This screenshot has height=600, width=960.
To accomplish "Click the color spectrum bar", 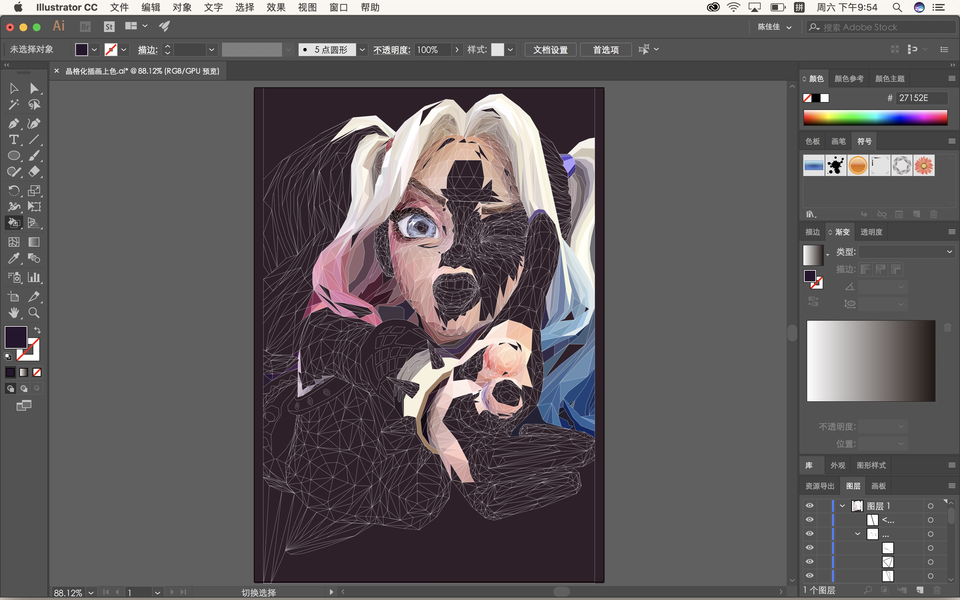I will pyautogui.click(x=876, y=118).
